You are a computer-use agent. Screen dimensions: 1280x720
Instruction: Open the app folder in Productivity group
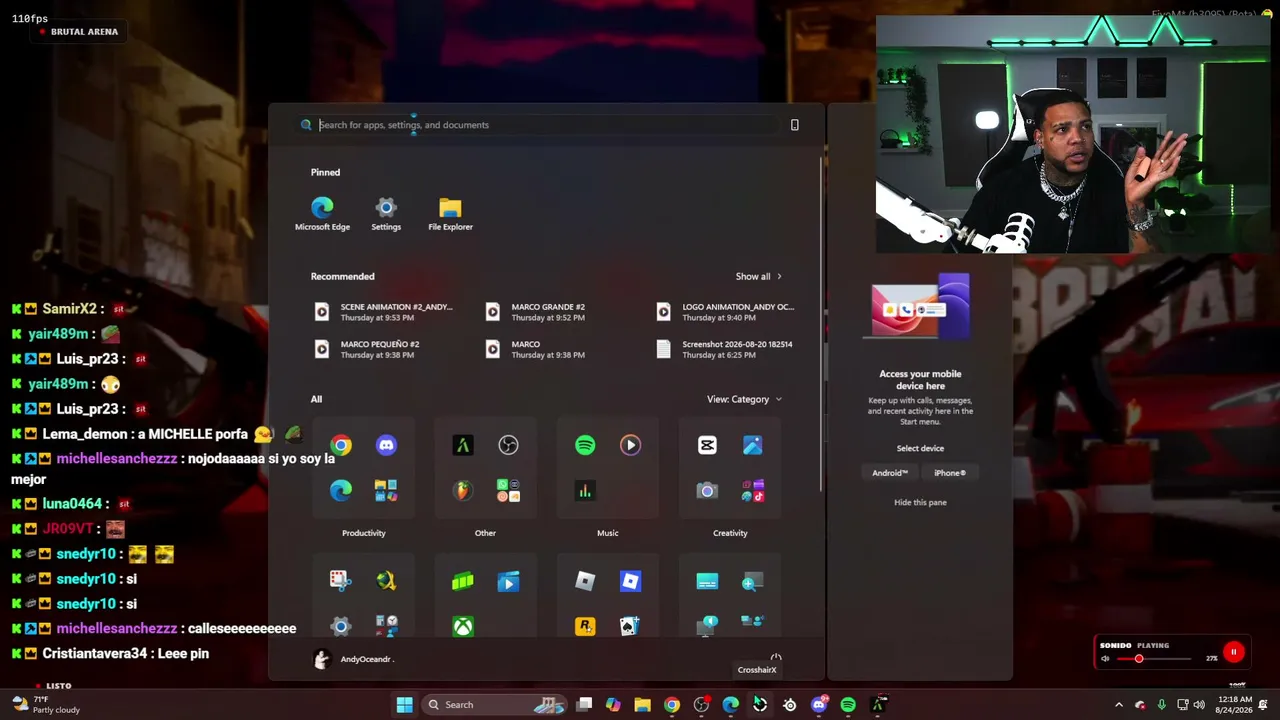click(386, 490)
